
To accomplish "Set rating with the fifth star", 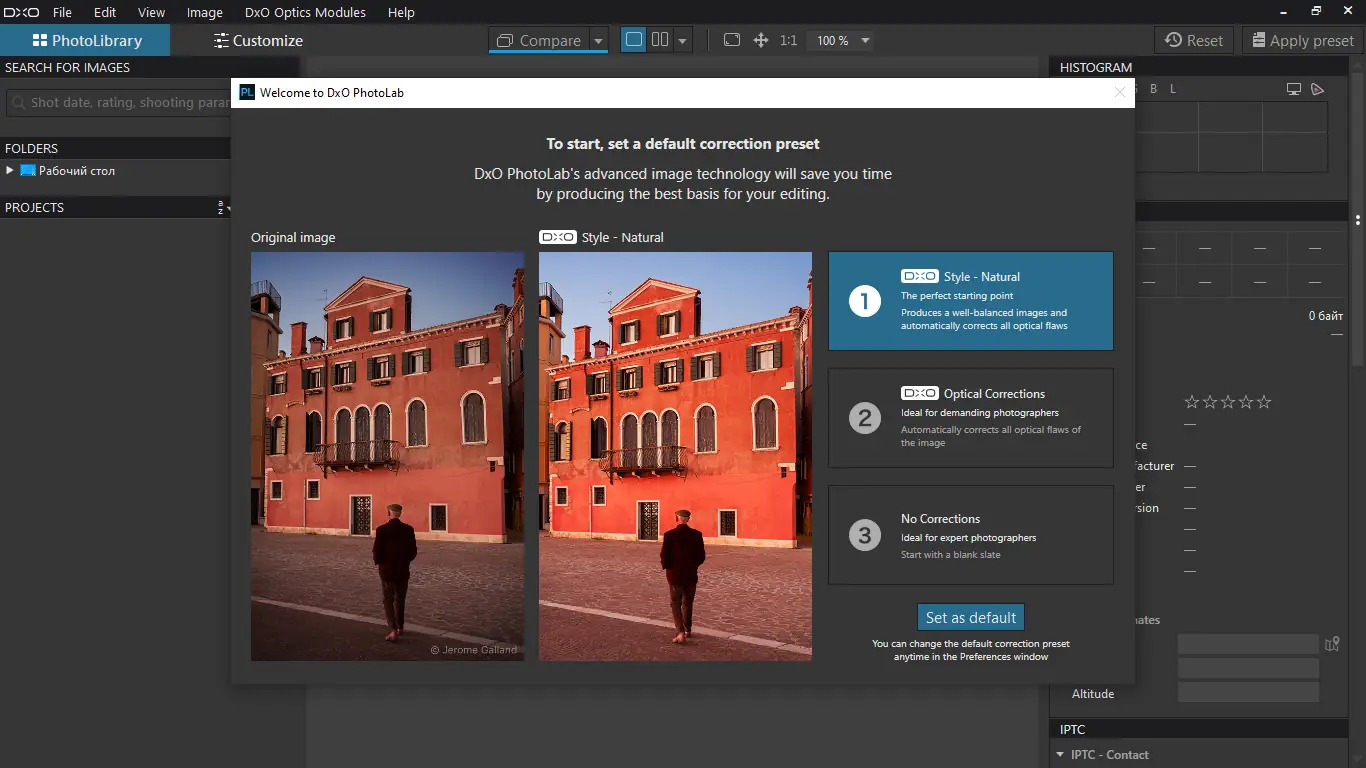I will click(1264, 402).
